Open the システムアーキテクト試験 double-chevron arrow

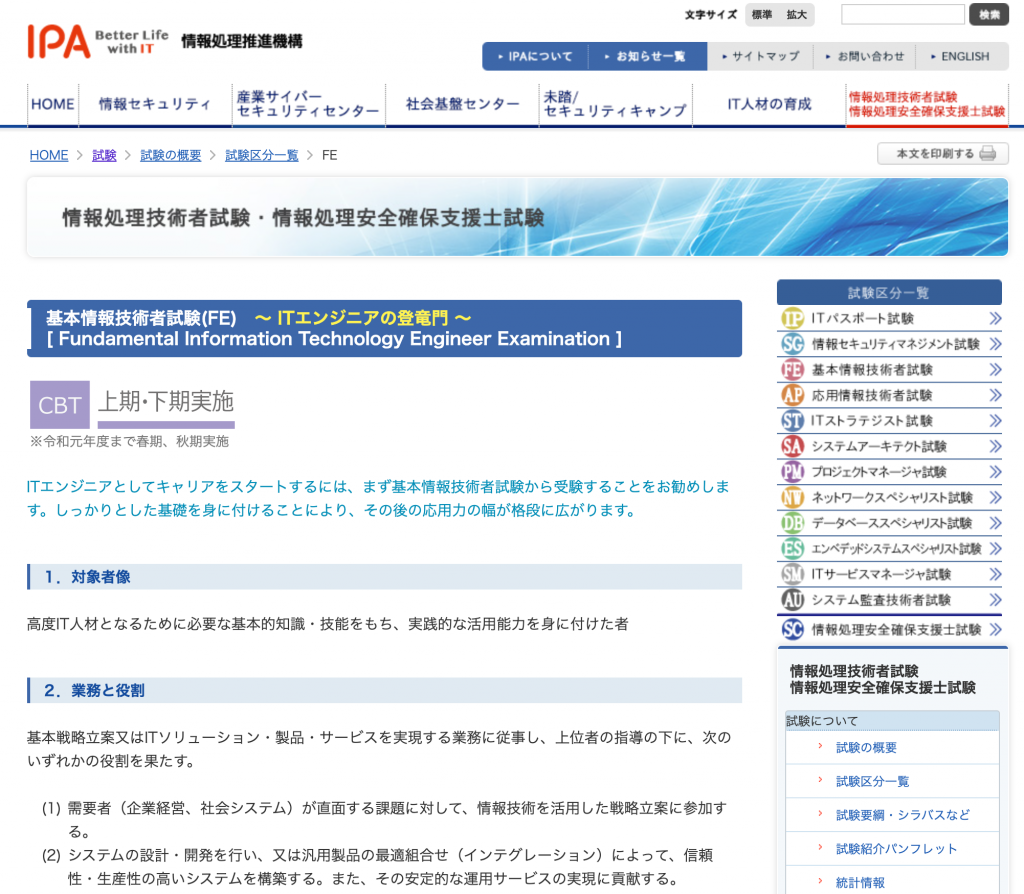pos(995,446)
